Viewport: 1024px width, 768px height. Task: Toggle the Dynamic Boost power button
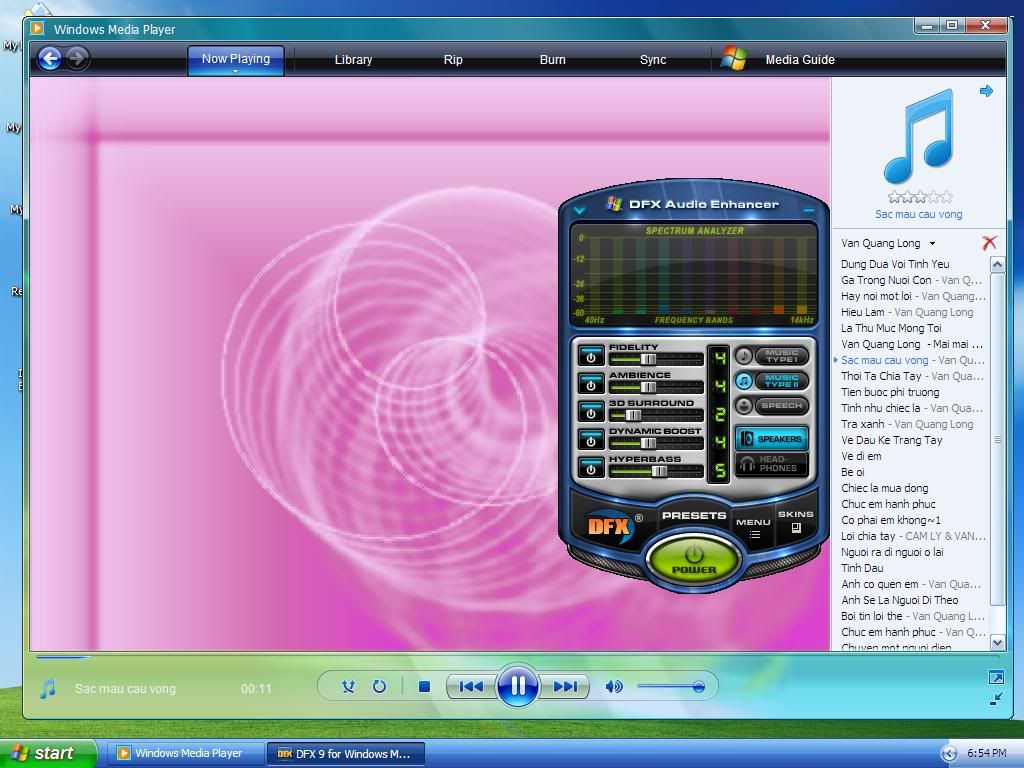[x=591, y=440]
